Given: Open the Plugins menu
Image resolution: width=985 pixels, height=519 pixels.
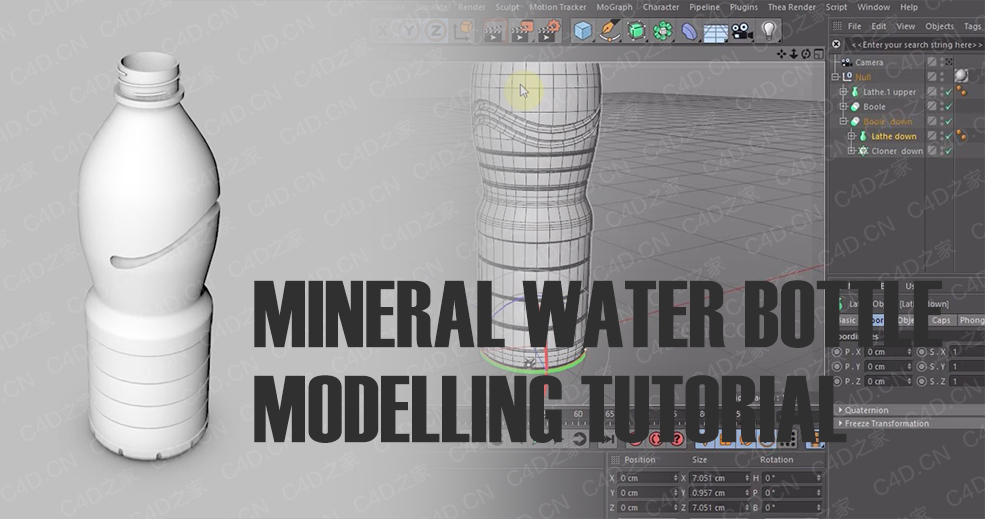Looking at the screenshot, I should 744,7.
